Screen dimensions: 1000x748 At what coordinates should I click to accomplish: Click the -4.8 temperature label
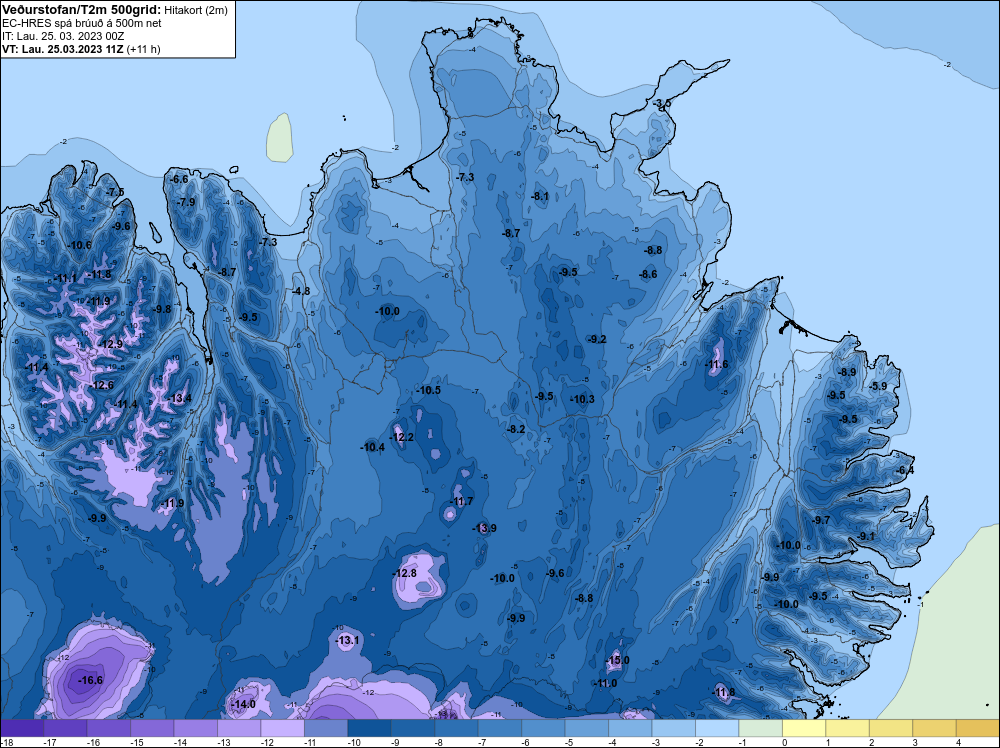[x=300, y=291]
